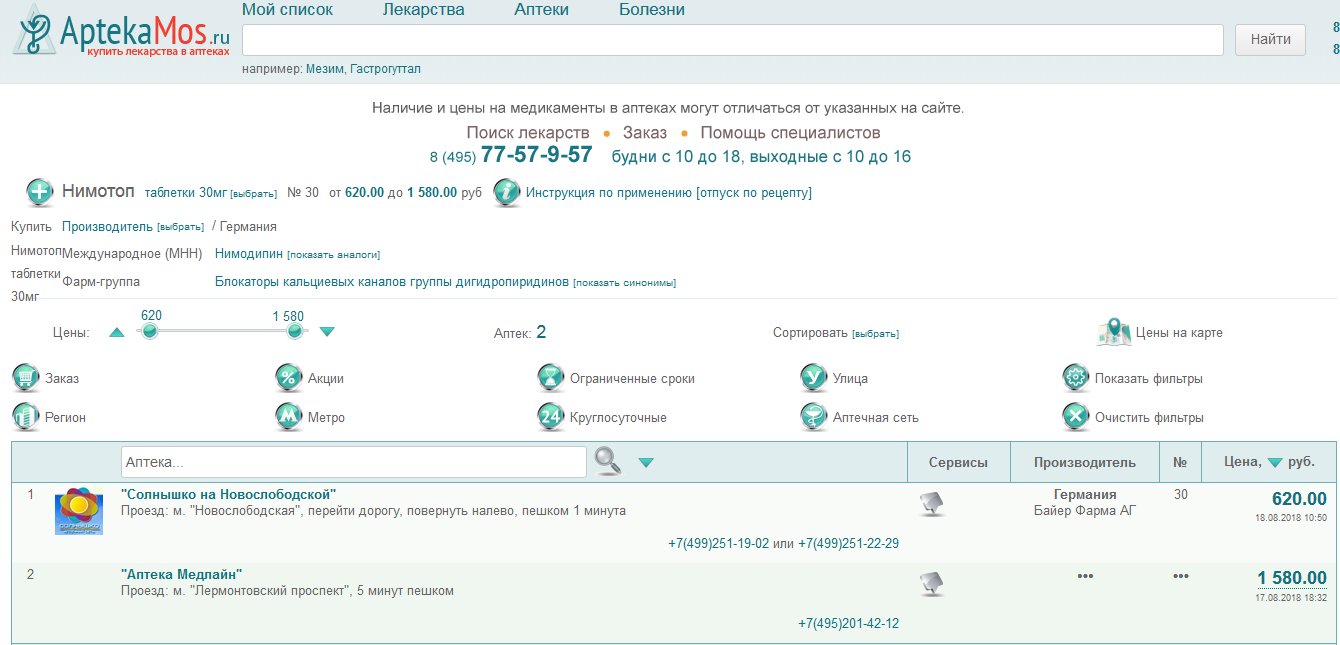Screen dimensions: 1340x645
Task: Open Блокаторы кальциевых каналов group link
Action: (x=392, y=282)
